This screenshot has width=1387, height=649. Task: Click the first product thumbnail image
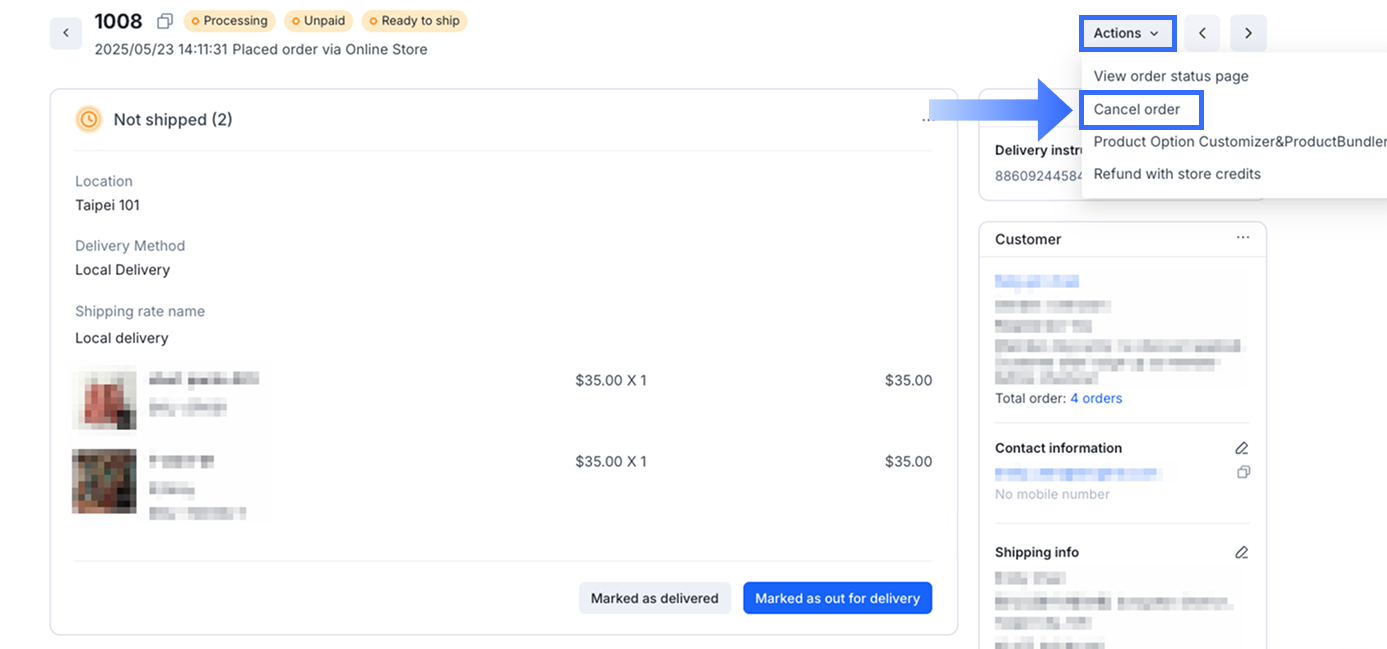pos(104,397)
